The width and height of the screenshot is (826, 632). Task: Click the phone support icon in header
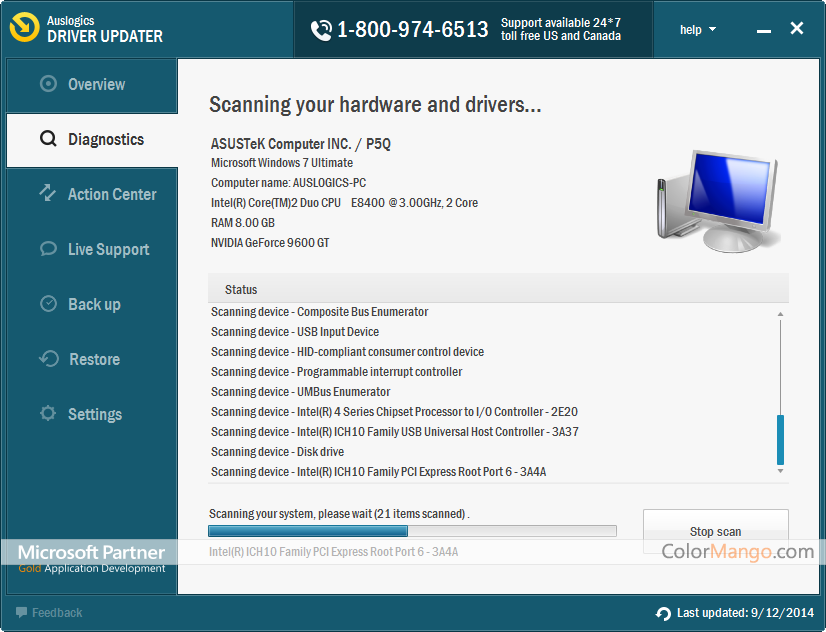[x=321, y=30]
